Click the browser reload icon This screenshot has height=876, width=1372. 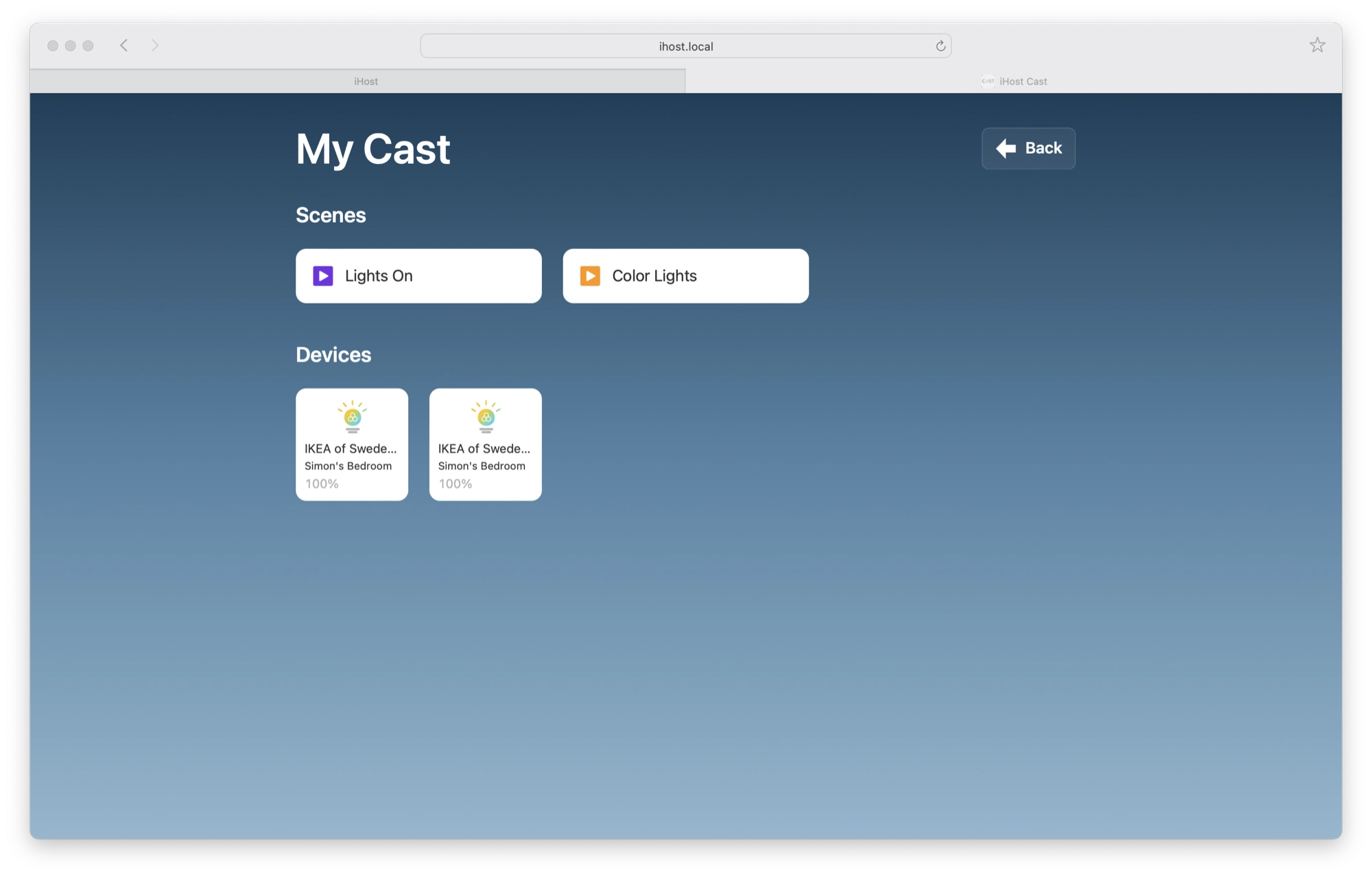941,46
